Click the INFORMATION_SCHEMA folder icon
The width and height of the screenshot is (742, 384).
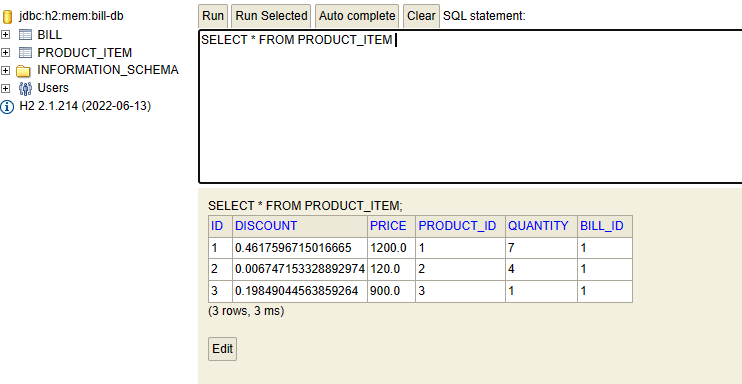pos(23,71)
